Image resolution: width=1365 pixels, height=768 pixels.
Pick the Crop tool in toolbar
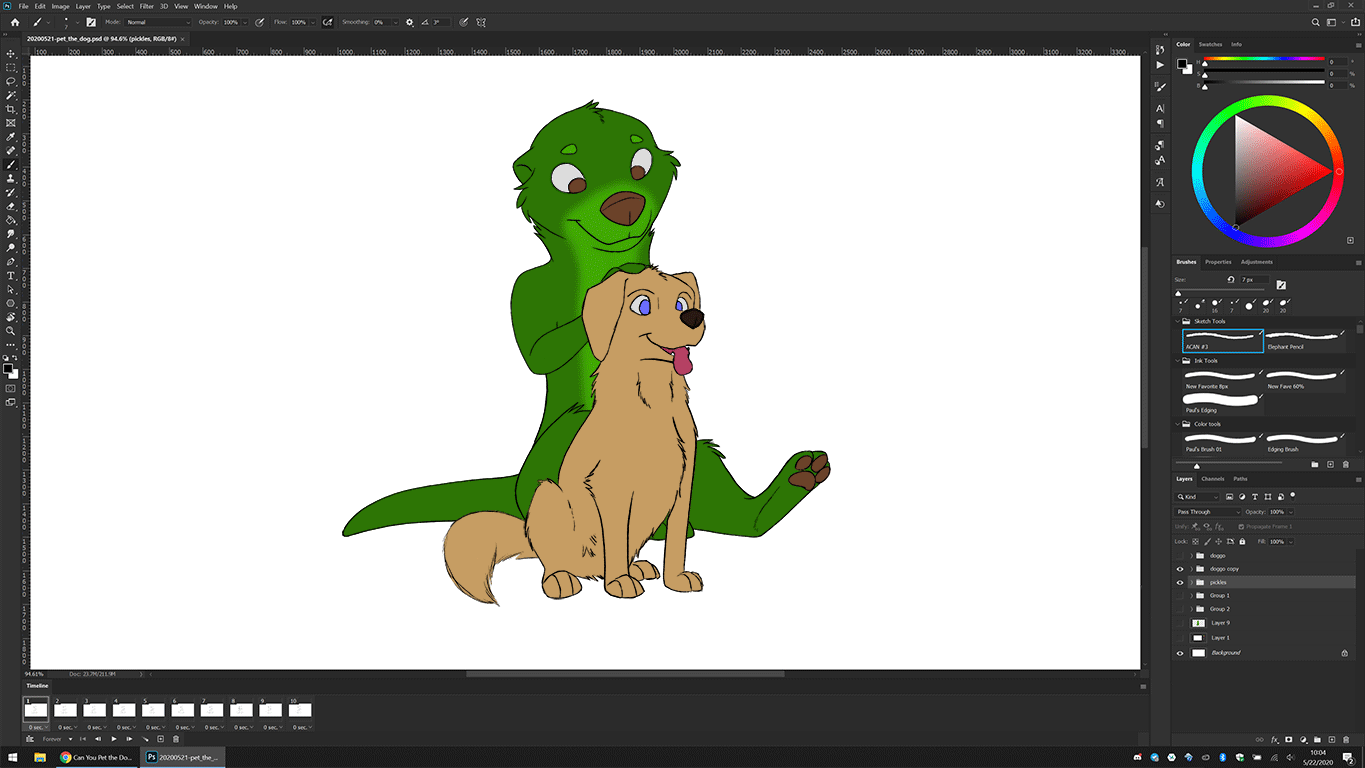click(11, 109)
